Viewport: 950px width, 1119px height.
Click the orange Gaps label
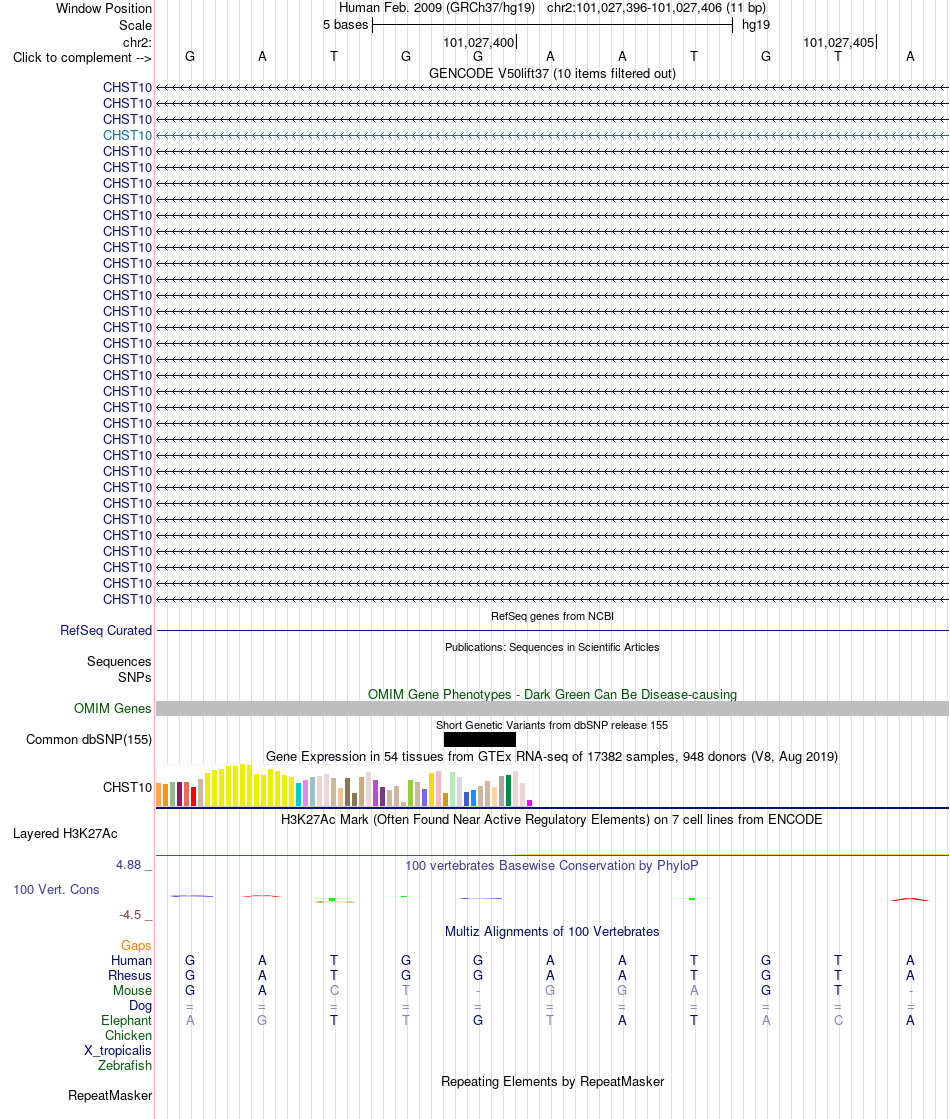136,946
